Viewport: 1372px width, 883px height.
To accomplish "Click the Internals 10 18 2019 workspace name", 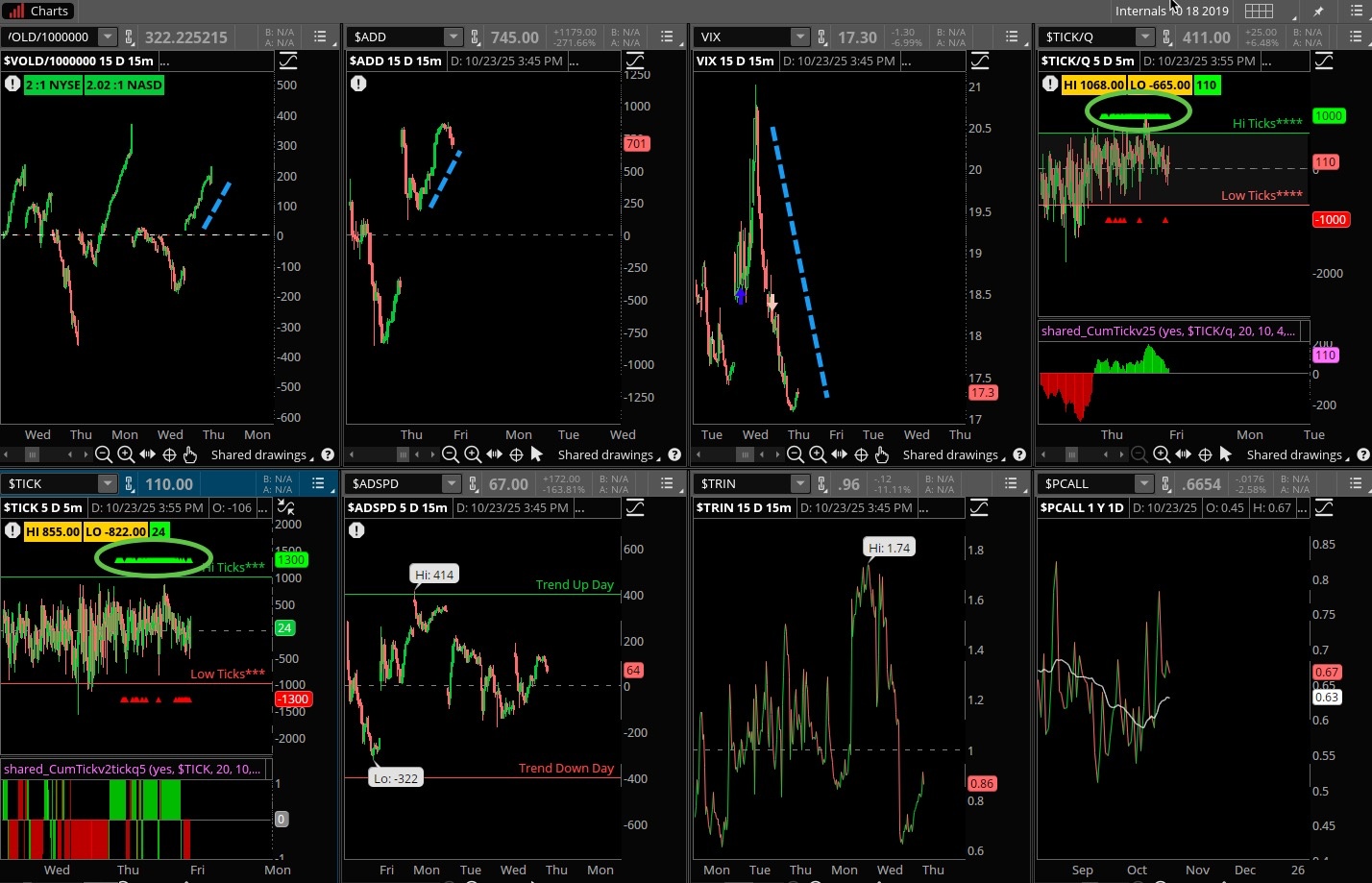I will 1171,12.
